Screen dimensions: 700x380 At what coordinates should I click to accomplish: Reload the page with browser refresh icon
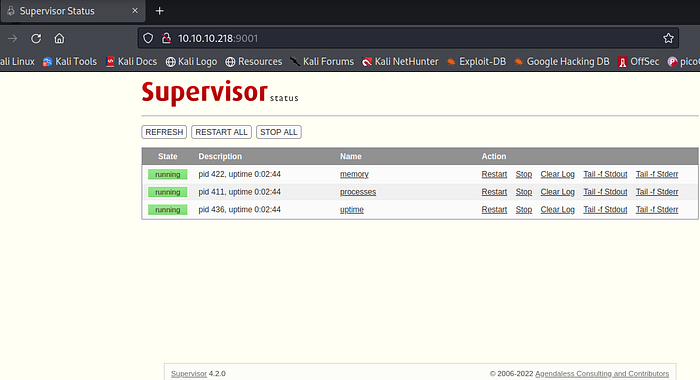pos(36,38)
